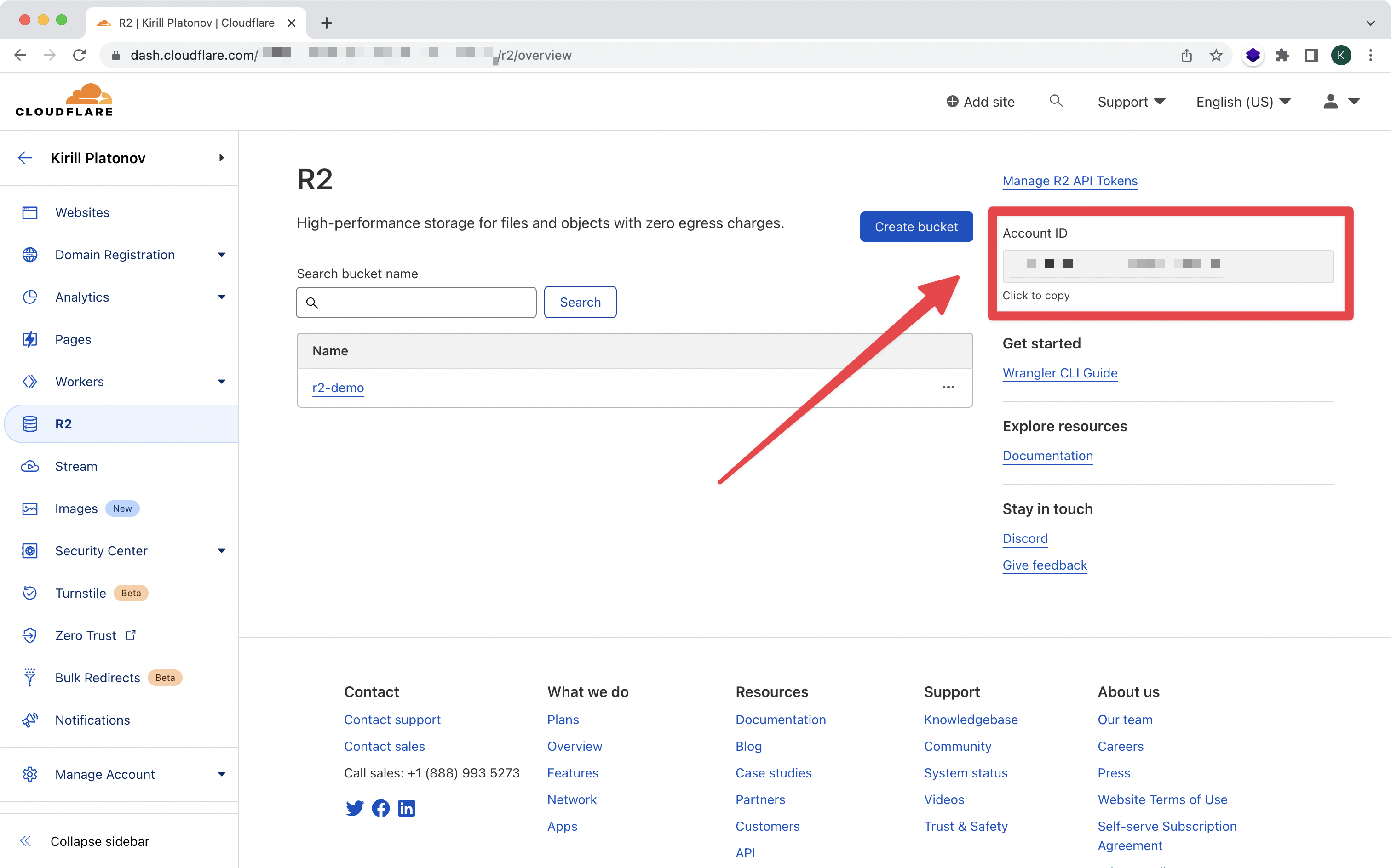
Task: Bookmark this page with star icon
Action: tap(1216, 55)
